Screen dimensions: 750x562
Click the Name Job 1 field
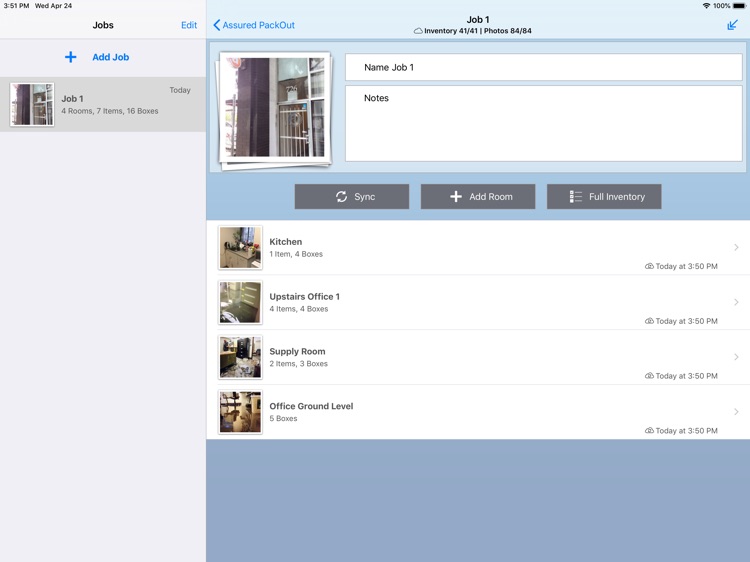pyautogui.click(x=543, y=67)
